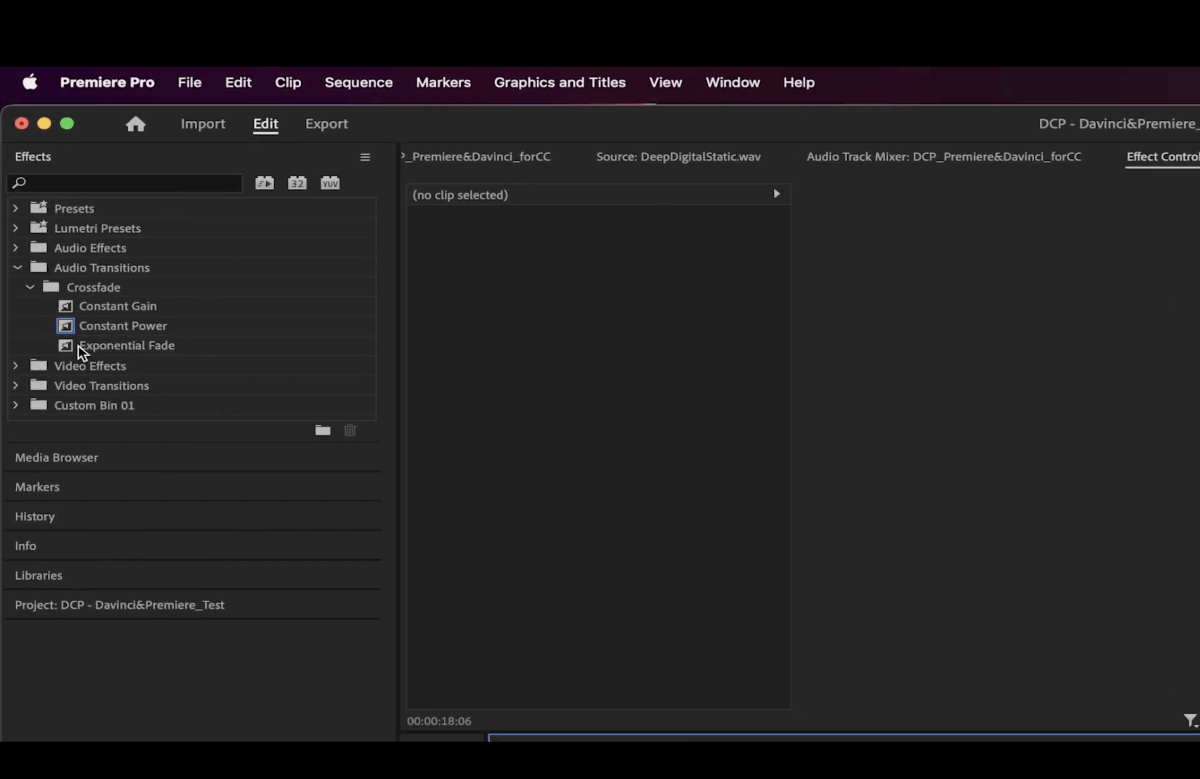Select the Crossfade folder icon

51,287
